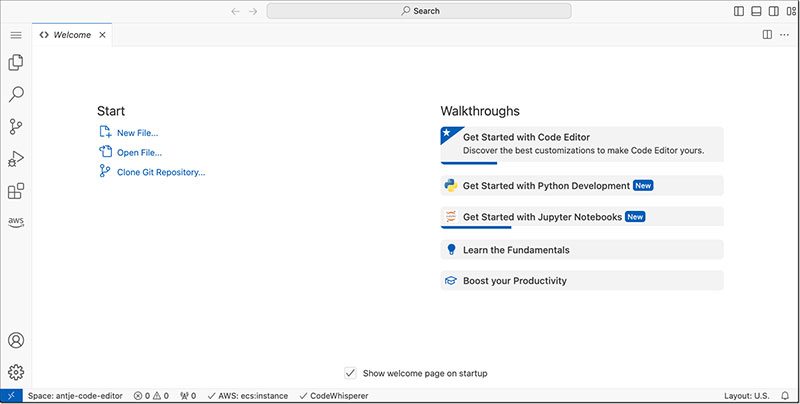
Task: Toggle the secondary side bar layout button
Action: [x=775, y=11]
